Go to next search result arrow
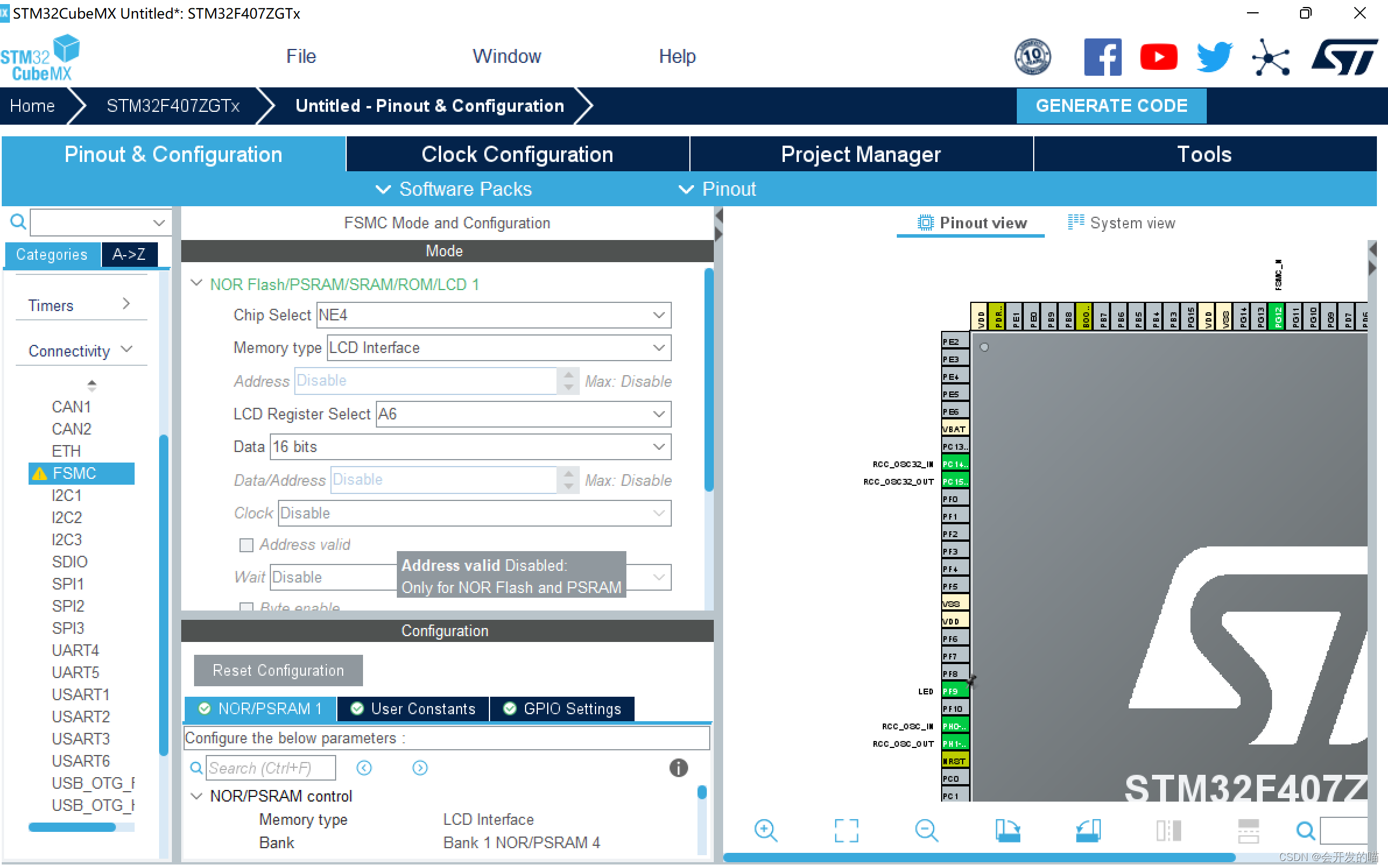1388x868 pixels. click(x=420, y=768)
